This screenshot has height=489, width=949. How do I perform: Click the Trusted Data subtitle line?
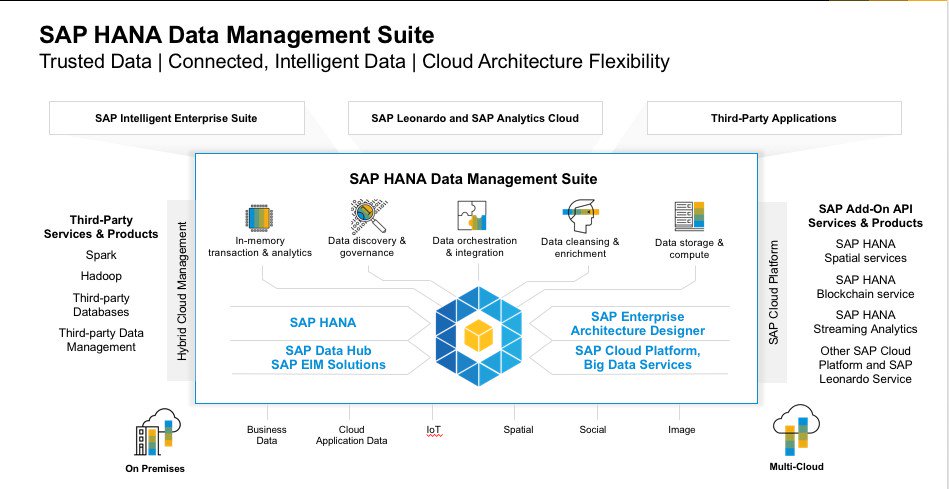[354, 62]
